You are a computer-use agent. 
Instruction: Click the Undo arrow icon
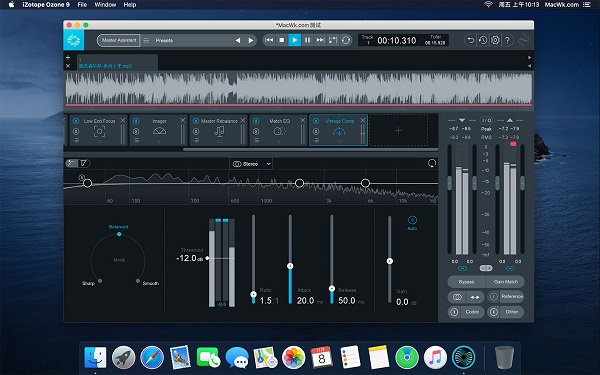point(470,40)
